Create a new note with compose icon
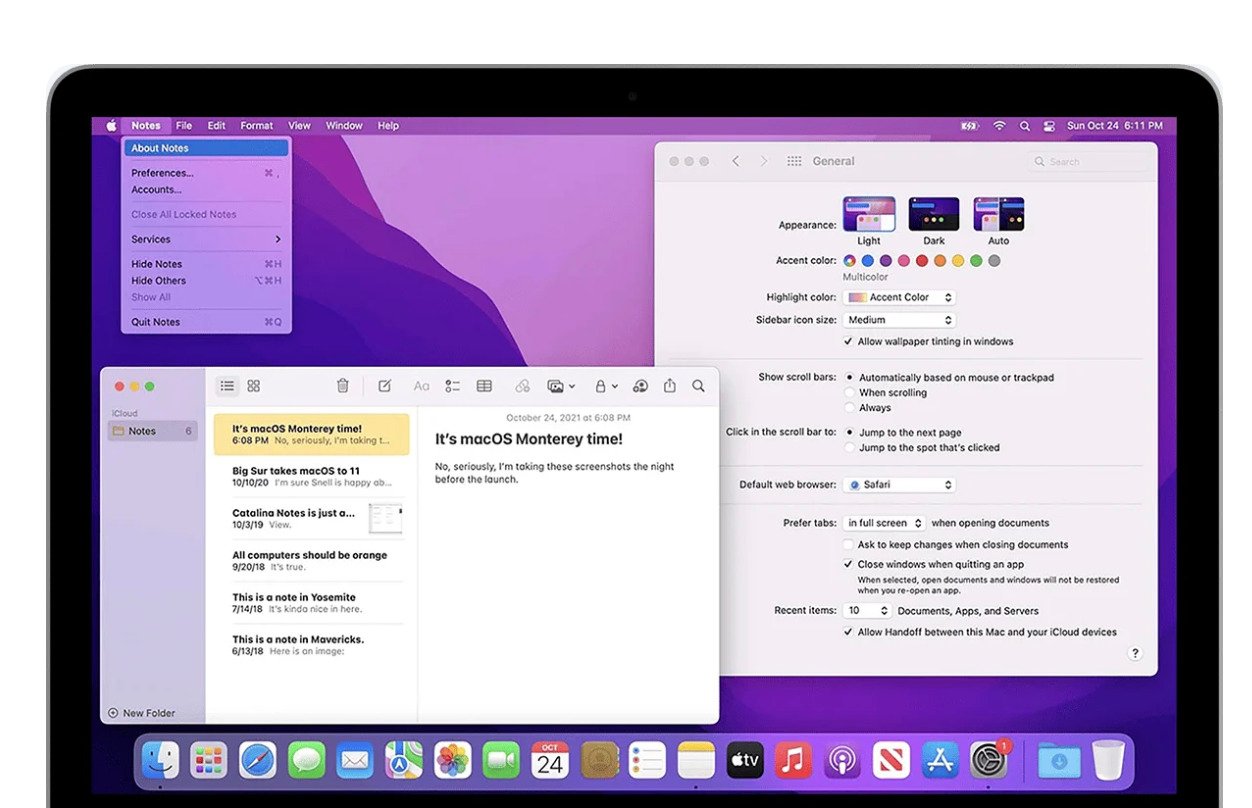The image size is (1252, 808). pos(384,386)
